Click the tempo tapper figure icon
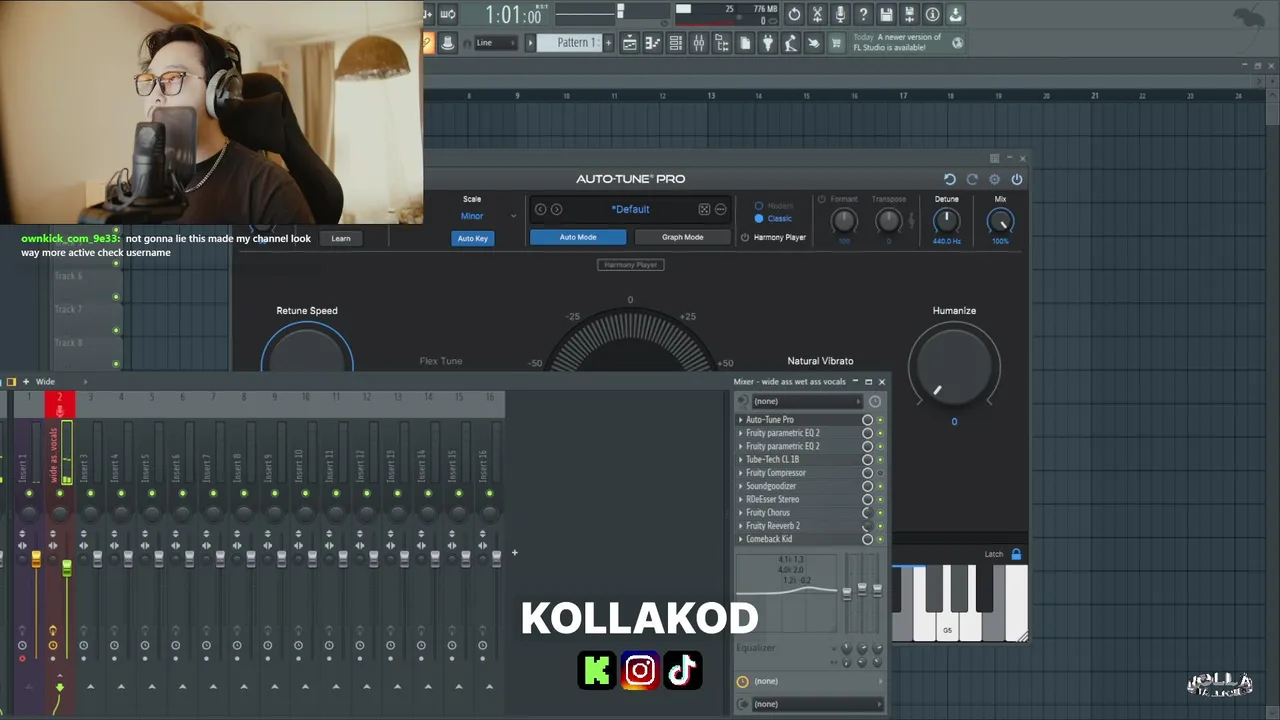 [x=791, y=43]
